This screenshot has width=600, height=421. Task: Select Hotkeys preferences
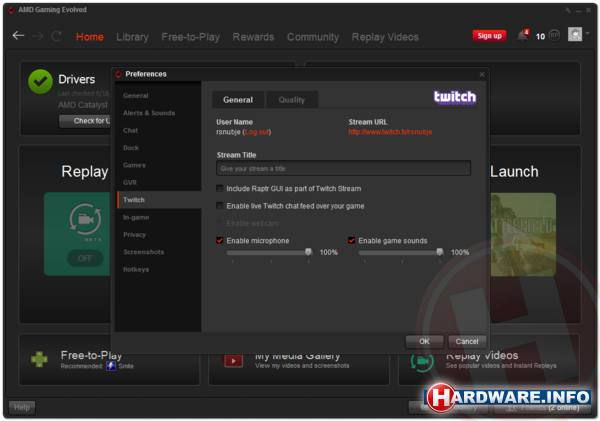pyautogui.click(x=159, y=269)
